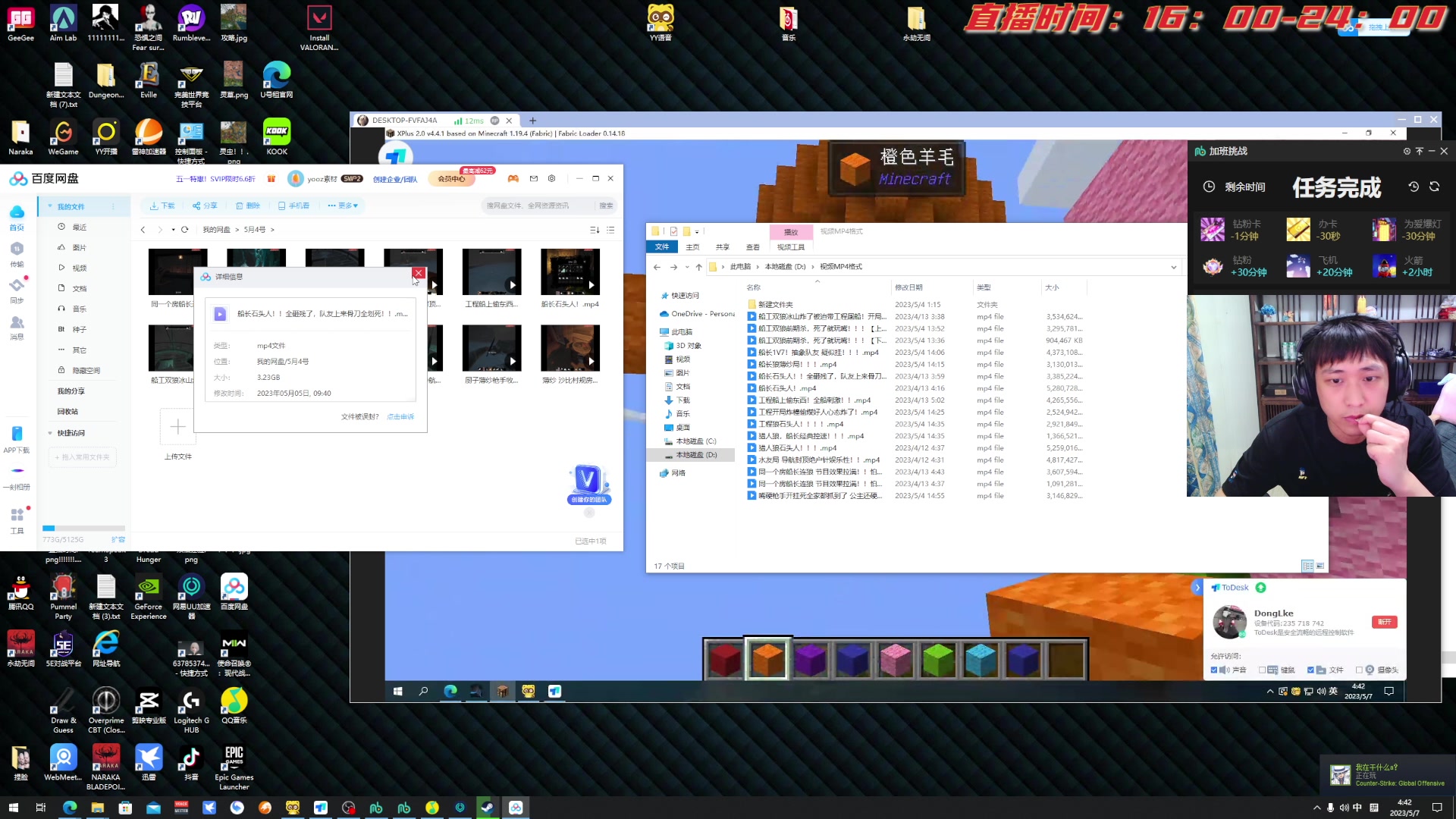The height and width of the screenshot is (819, 1456).
Task: Switch File Explorer to large icons view
Action: [x=1320, y=566]
